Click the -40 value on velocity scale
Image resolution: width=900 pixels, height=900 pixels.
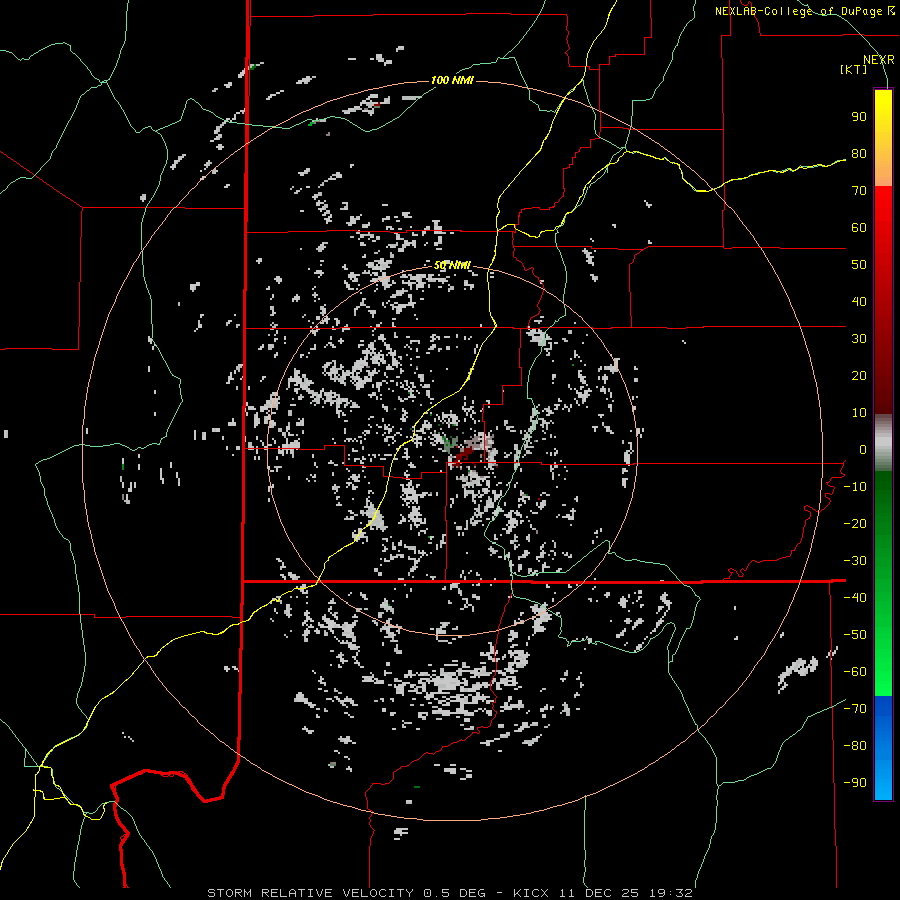[855, 598]
